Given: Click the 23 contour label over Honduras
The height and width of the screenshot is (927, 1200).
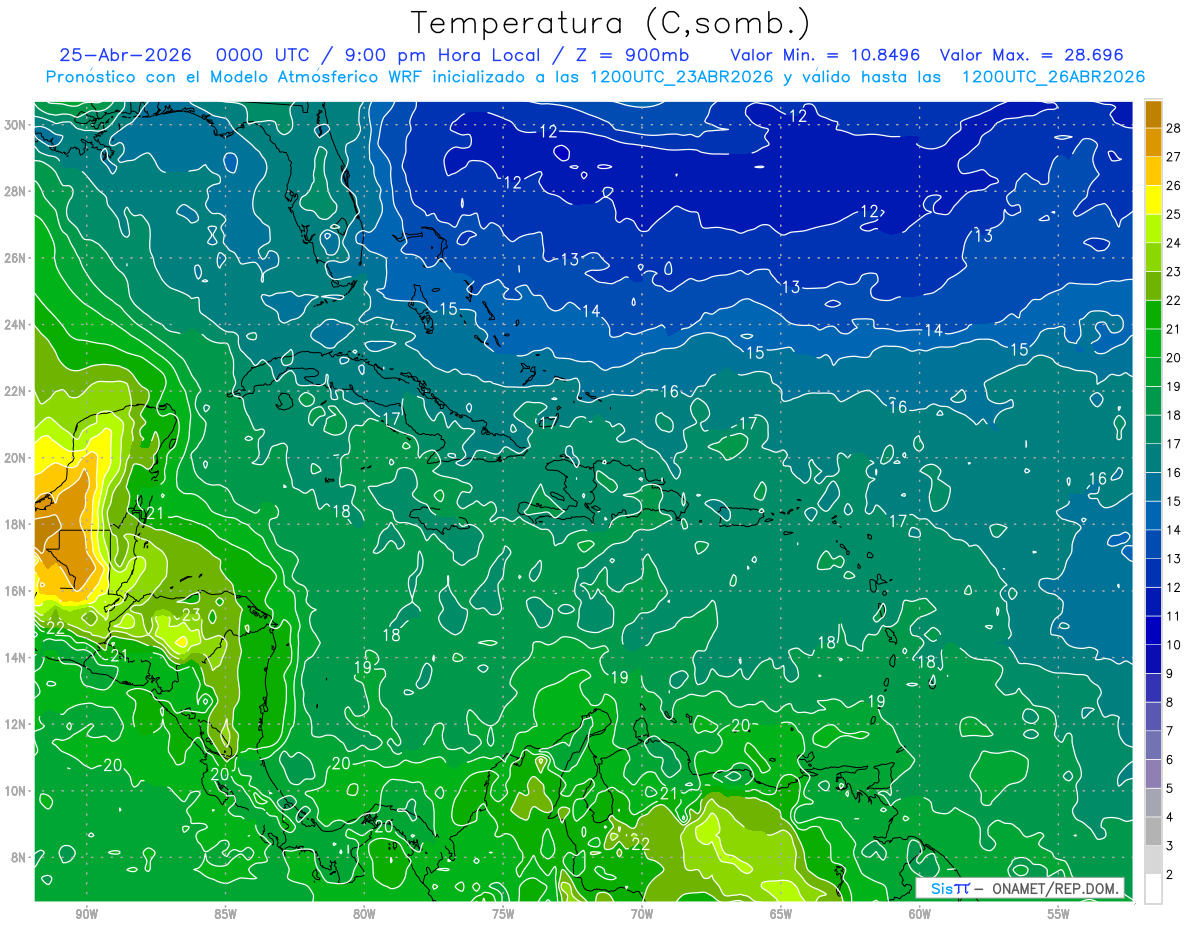Looking at the screenshot, I should click(191, 615).
